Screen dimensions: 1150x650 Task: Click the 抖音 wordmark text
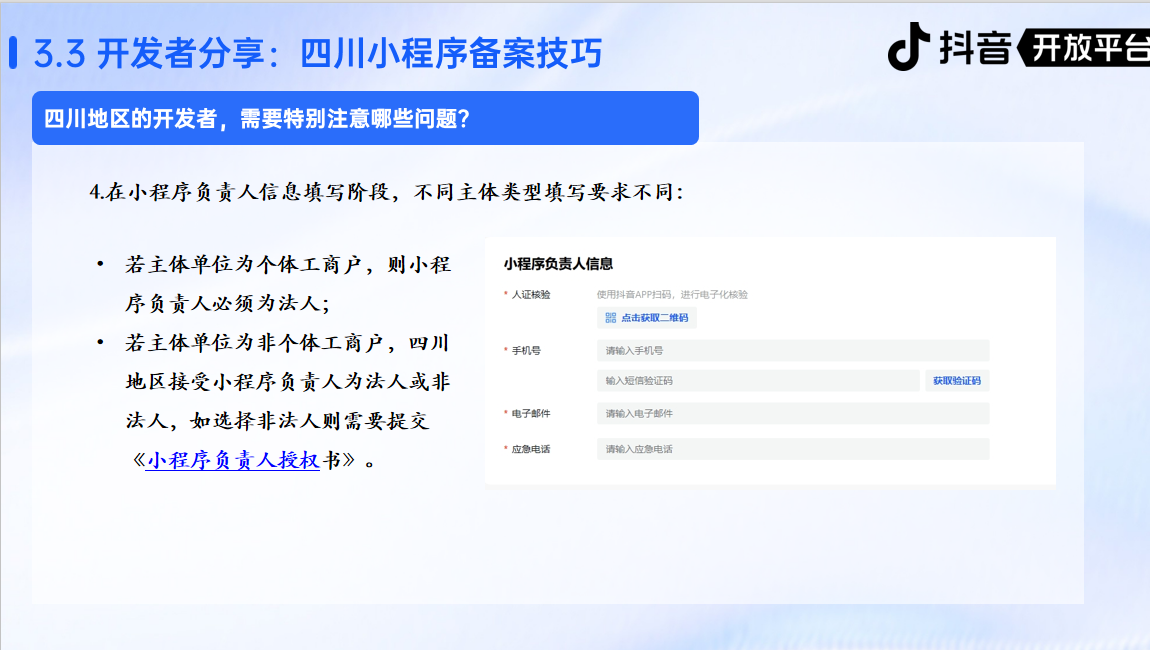coord(974,48)
